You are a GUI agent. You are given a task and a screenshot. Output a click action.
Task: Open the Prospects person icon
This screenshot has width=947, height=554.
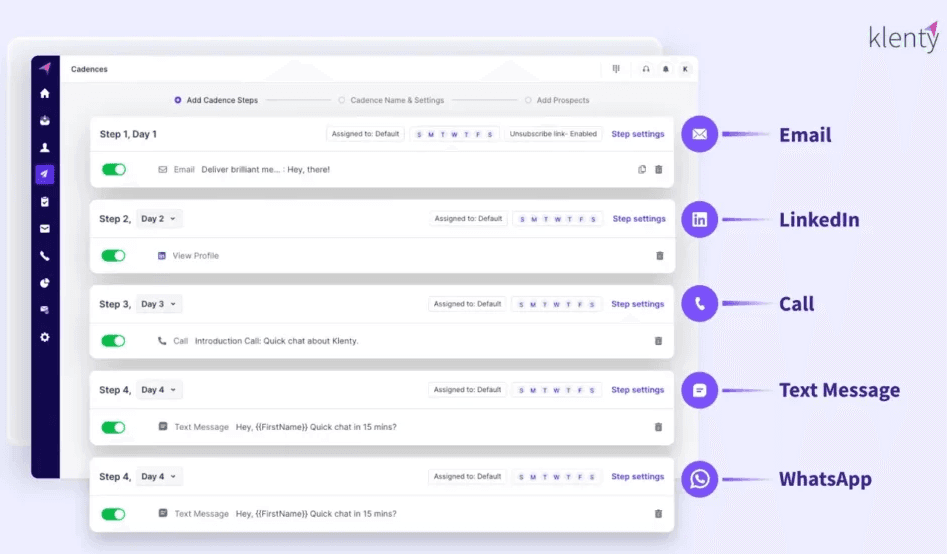(45, 147)
